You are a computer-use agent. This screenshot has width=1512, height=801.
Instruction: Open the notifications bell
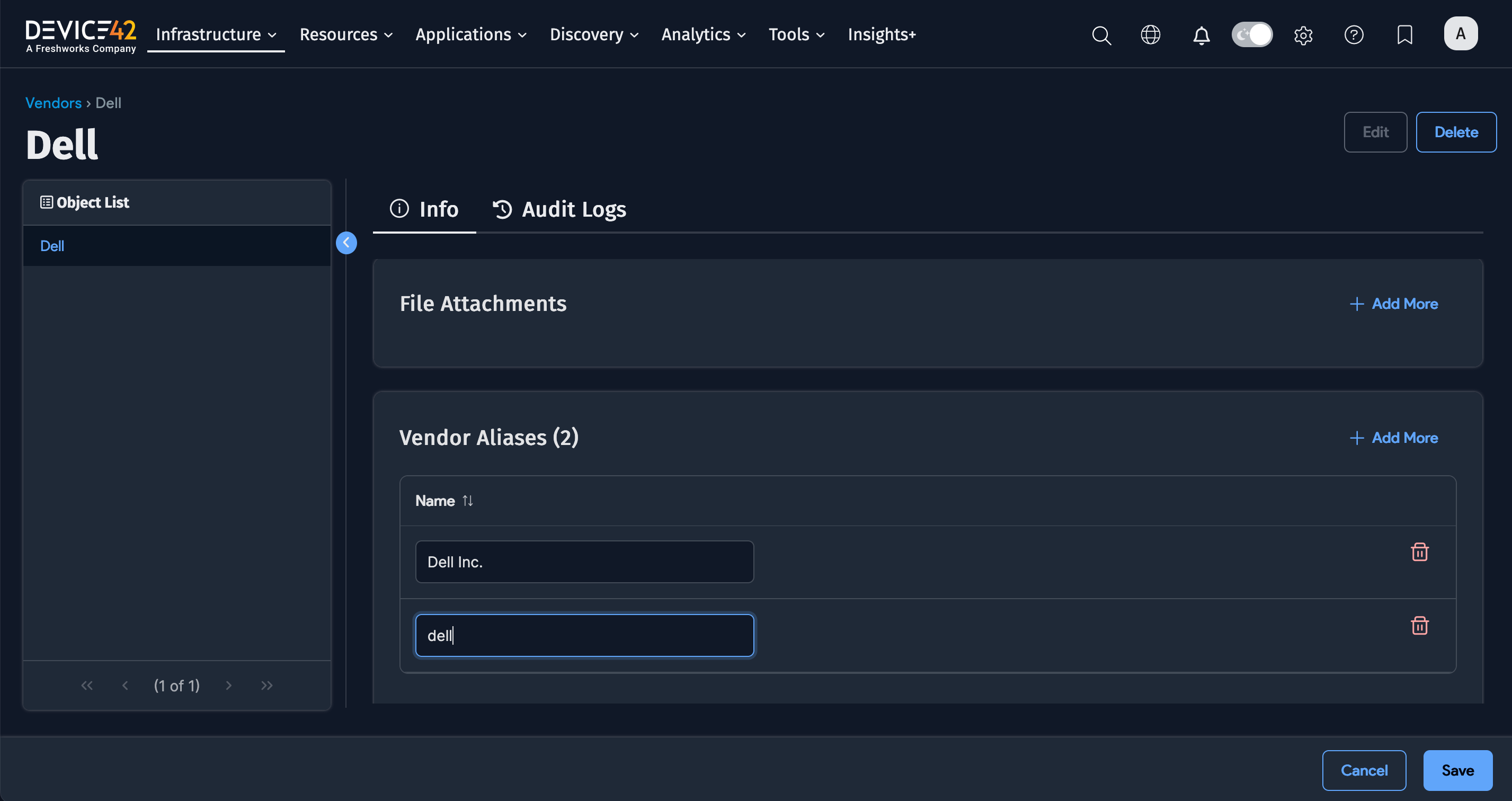1201,35
